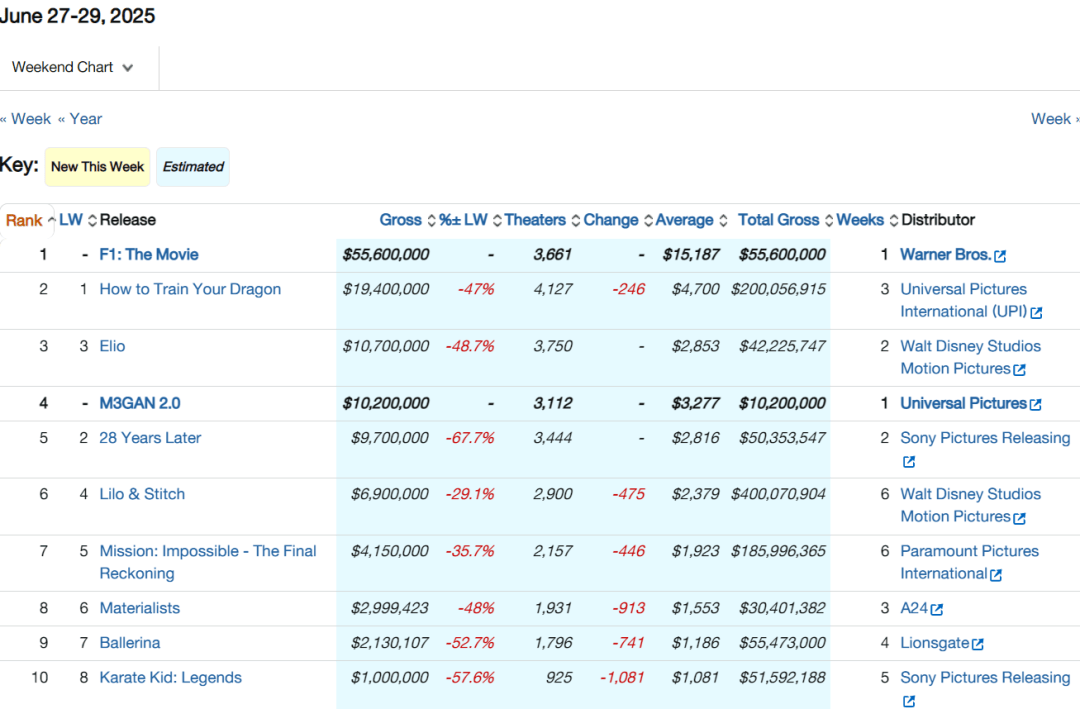
Task: Sort by Total Gross column header
Action: [x=778, y=220]
